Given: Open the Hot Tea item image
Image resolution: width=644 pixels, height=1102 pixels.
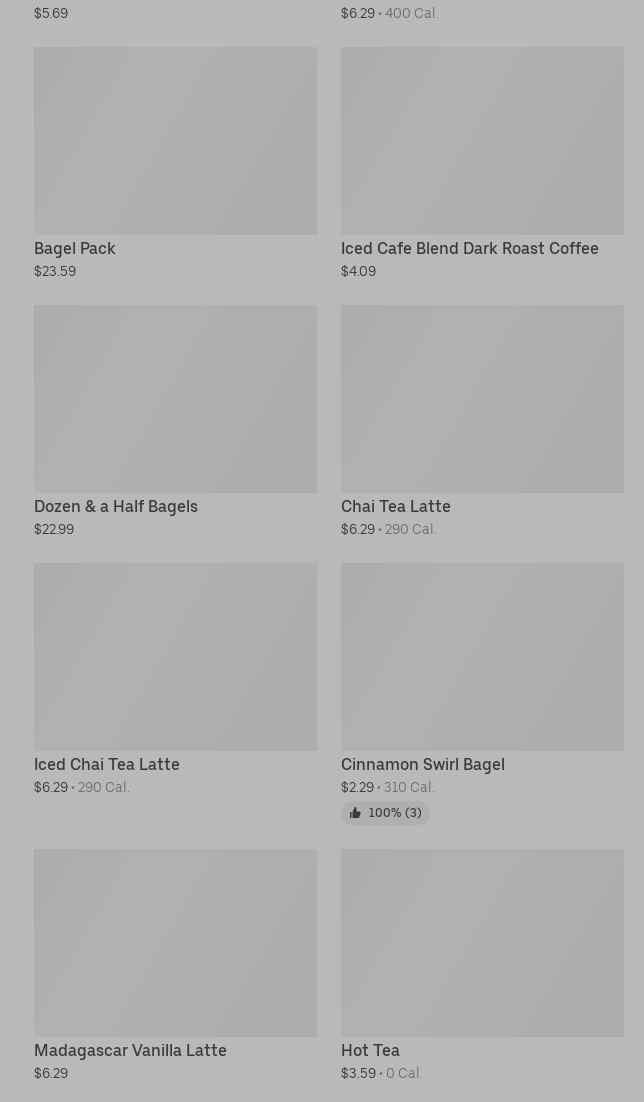Looking at the screenshot, I should [482, 943].
